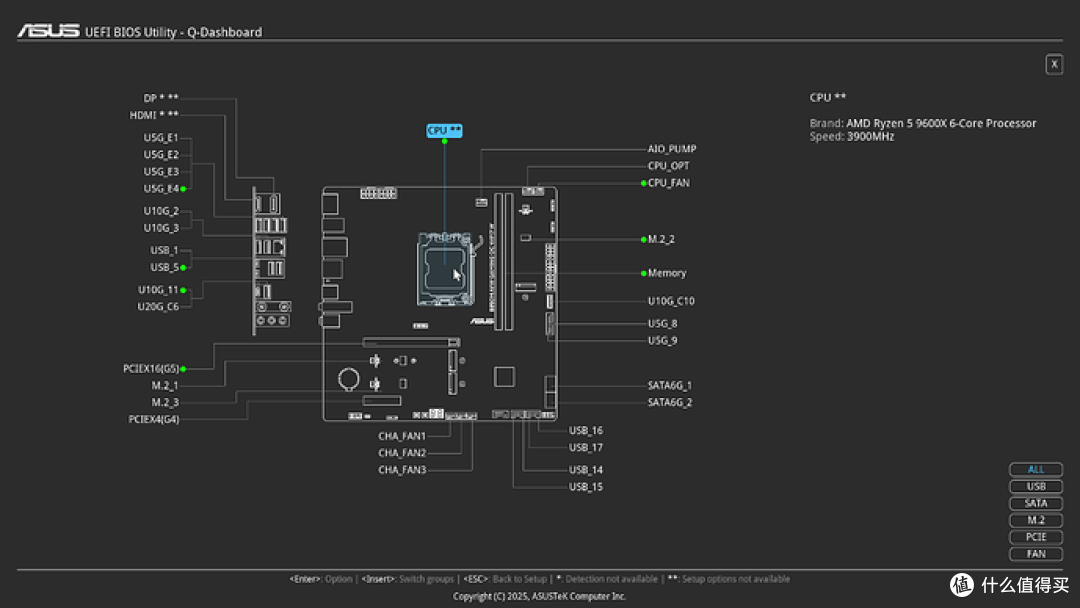
Task: Click the CPU socket on the motherboard diagram
Action: (445, 269)
